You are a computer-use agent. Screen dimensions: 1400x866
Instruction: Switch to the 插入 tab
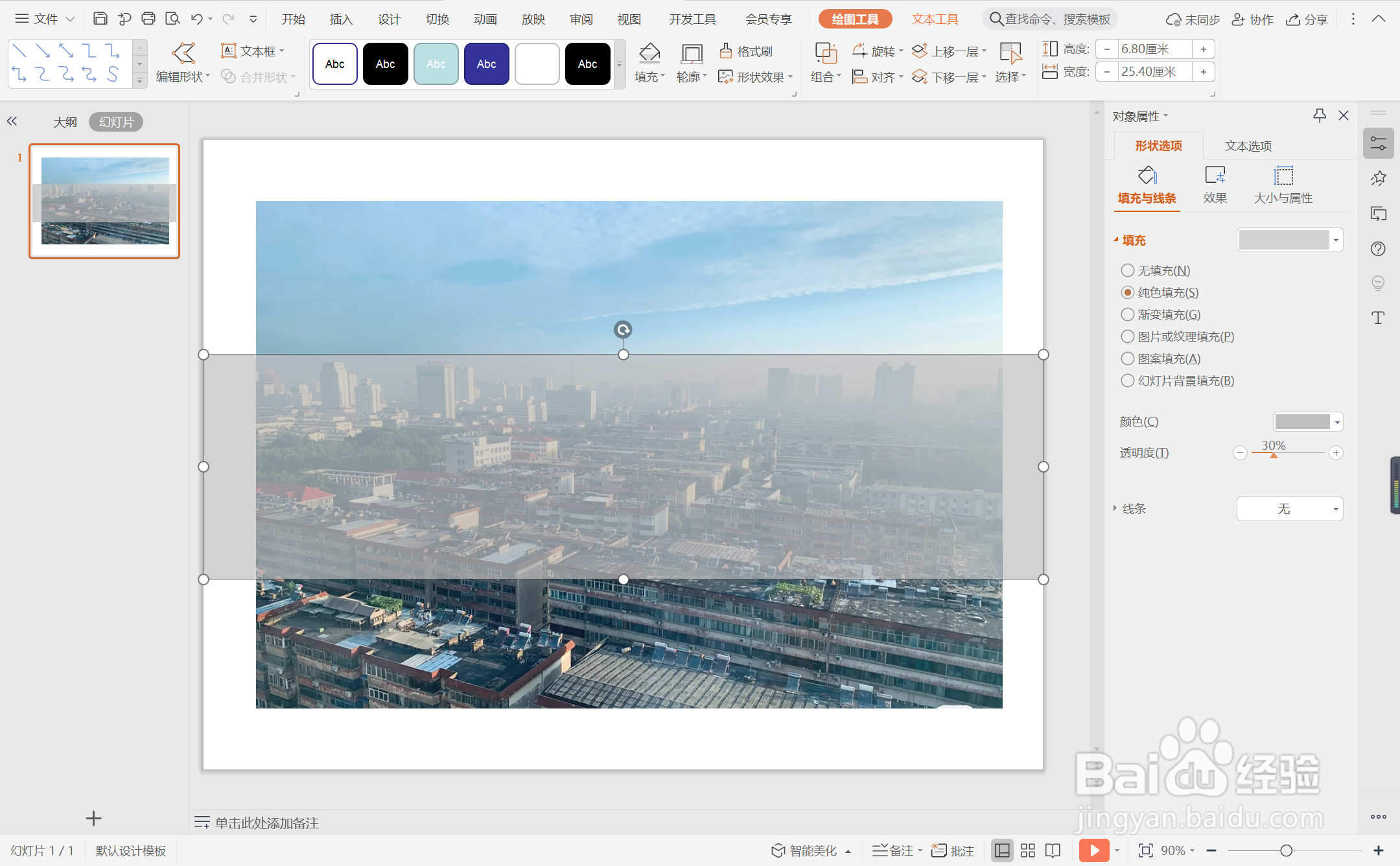pyautogui.click(x=341, y=19)
